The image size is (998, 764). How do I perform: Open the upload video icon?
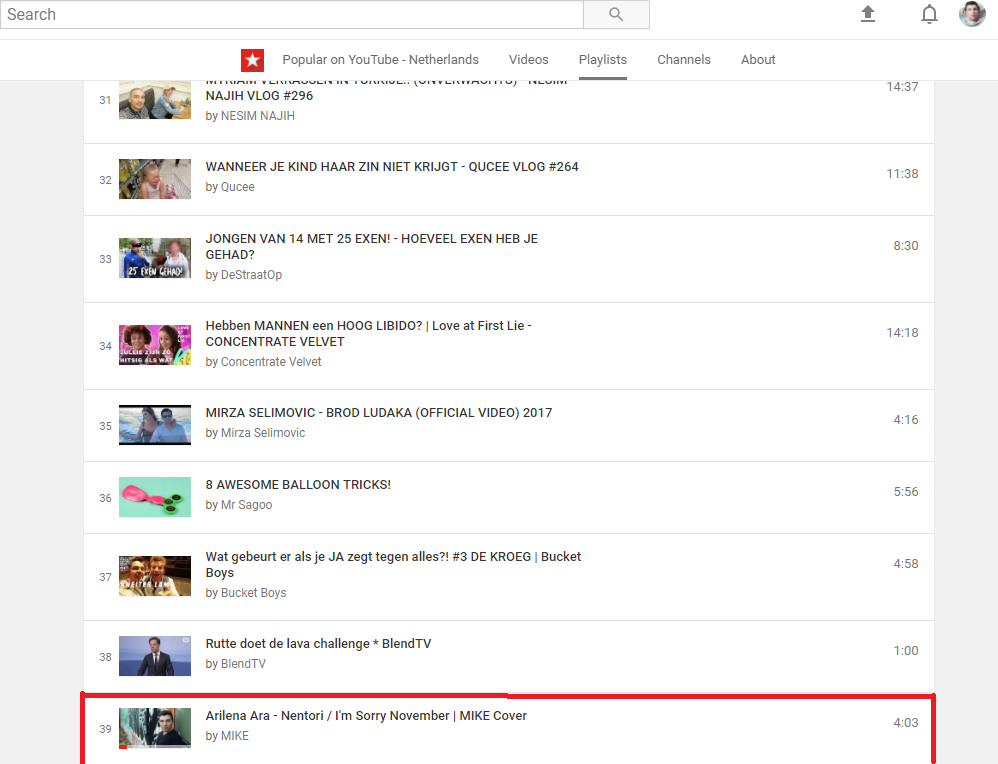pos(868,14)
